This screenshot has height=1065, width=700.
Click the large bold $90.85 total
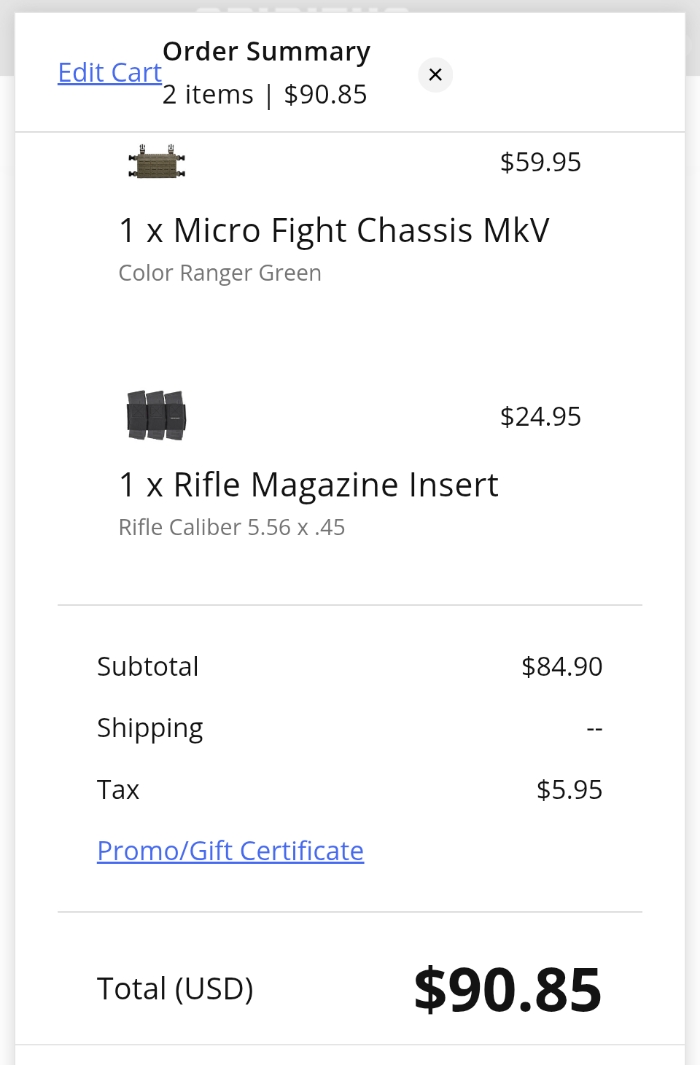tap(507, 989)
